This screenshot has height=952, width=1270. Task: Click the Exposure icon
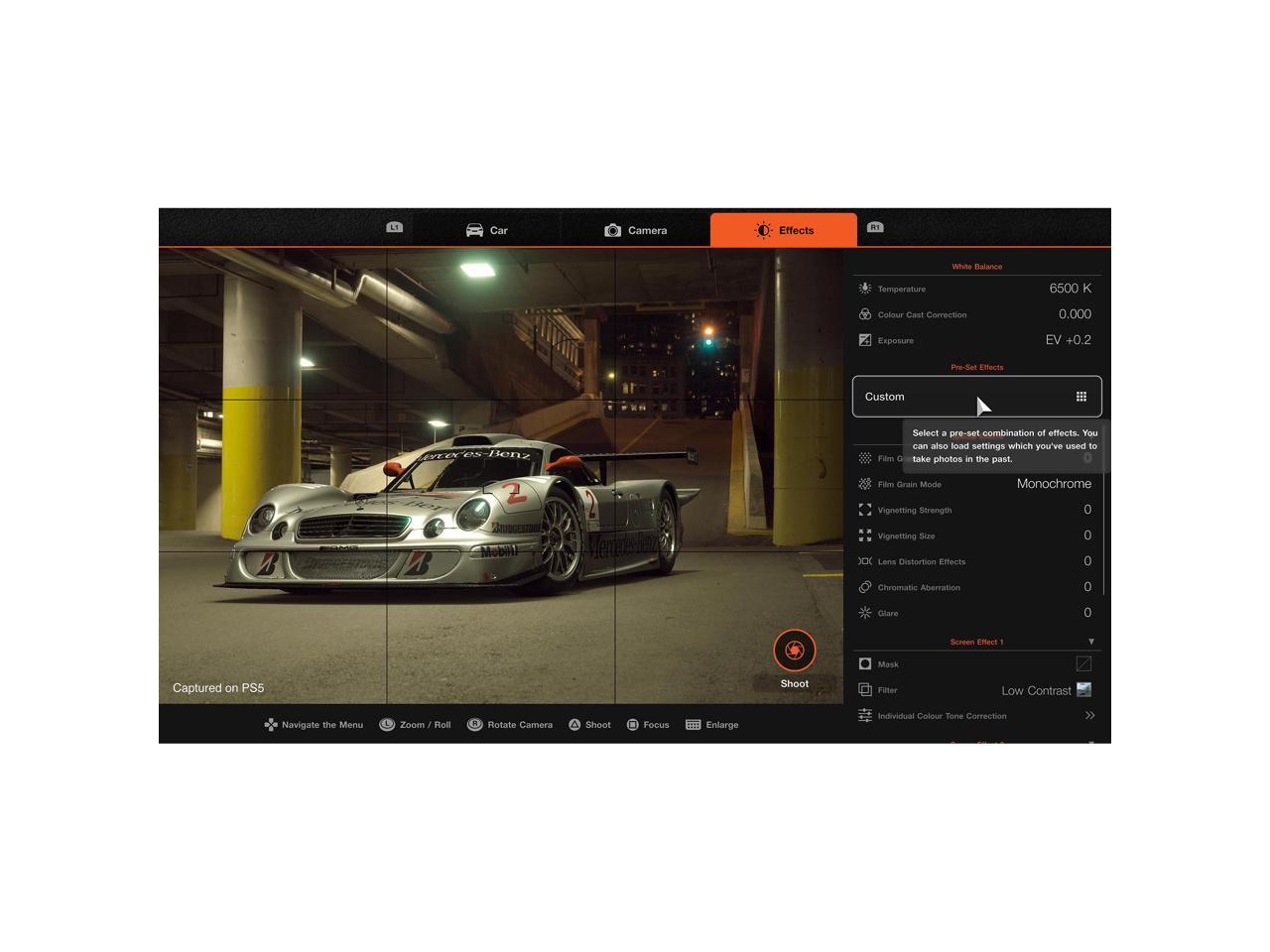(x=865, y=340)
